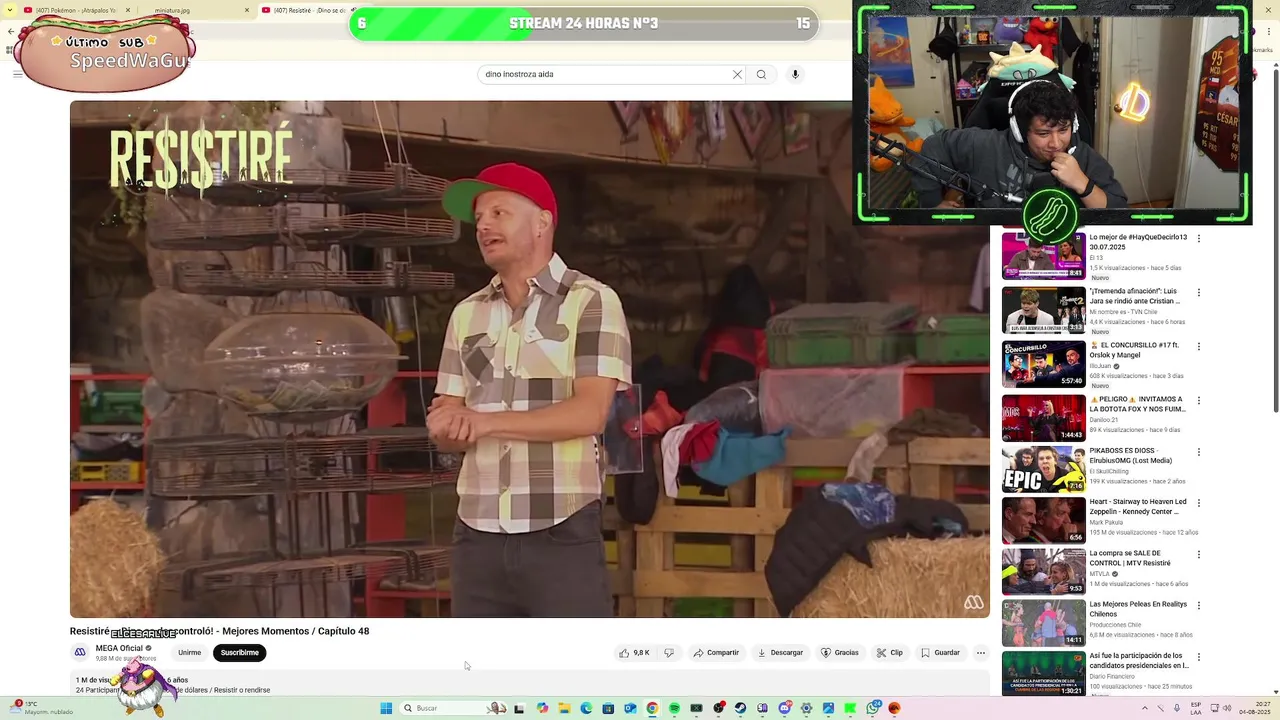
Task: Click the Descargar download button
Action: point(780,653)
